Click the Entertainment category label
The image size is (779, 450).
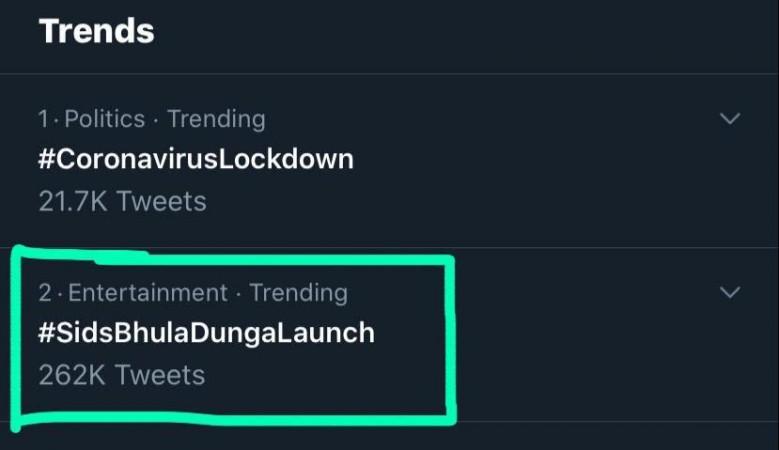pos(148,293)
